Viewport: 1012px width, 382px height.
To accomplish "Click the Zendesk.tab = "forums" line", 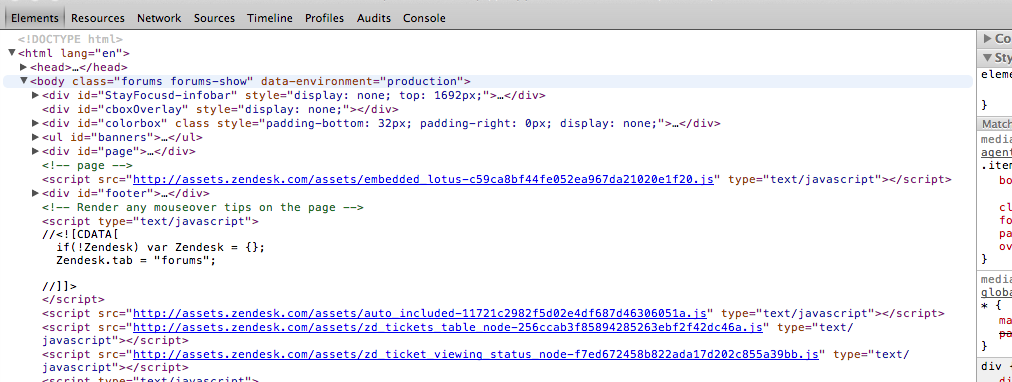I will tap(136, 261).
